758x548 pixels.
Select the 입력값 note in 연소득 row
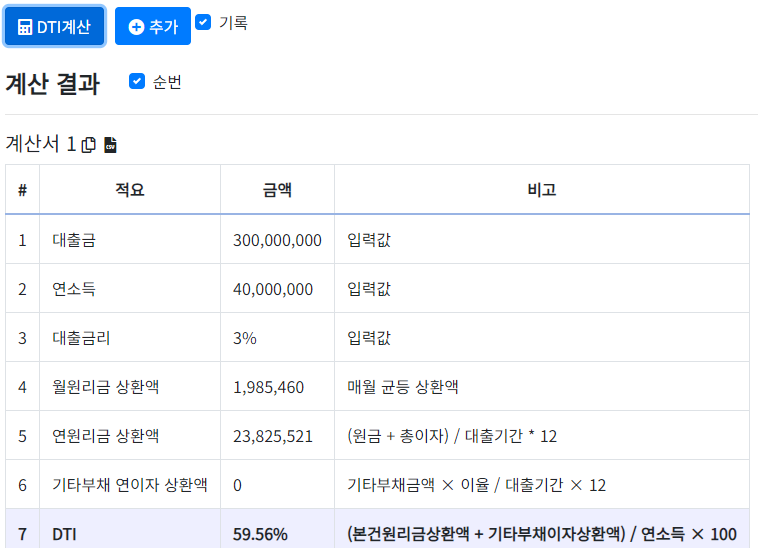click(369, 289)
